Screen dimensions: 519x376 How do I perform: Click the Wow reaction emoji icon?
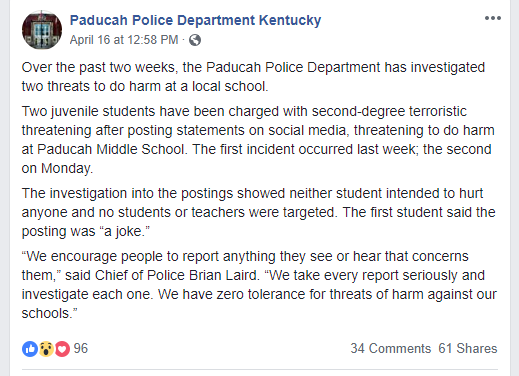pyautogui.click(x=46, y=349)
